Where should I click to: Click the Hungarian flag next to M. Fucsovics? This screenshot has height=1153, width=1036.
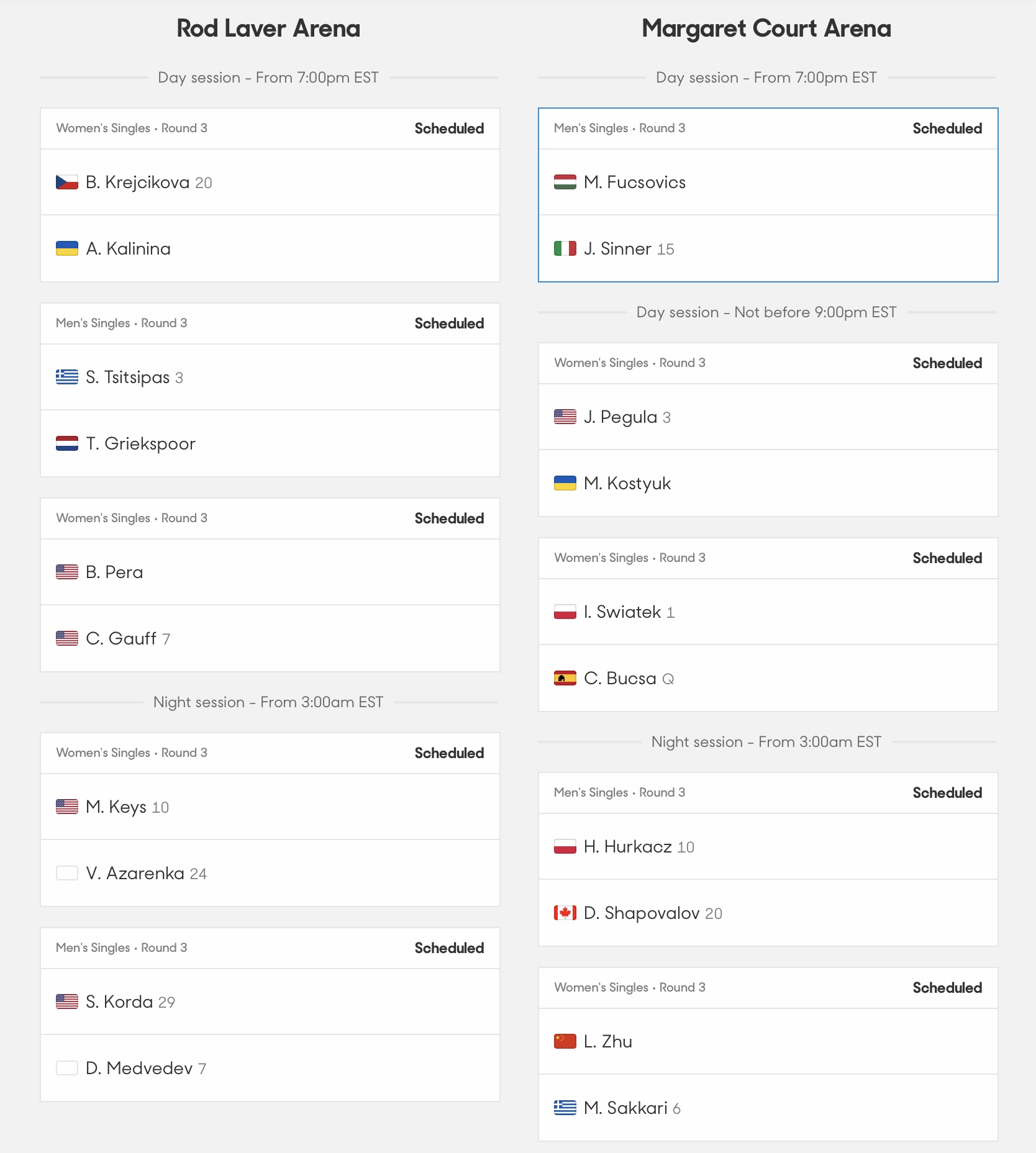(565, 182)
